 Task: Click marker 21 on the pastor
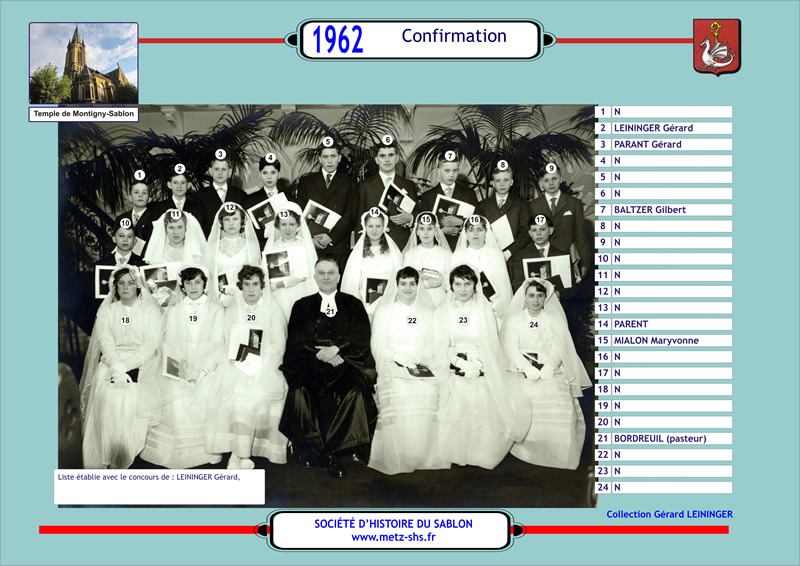coord(330,311)
